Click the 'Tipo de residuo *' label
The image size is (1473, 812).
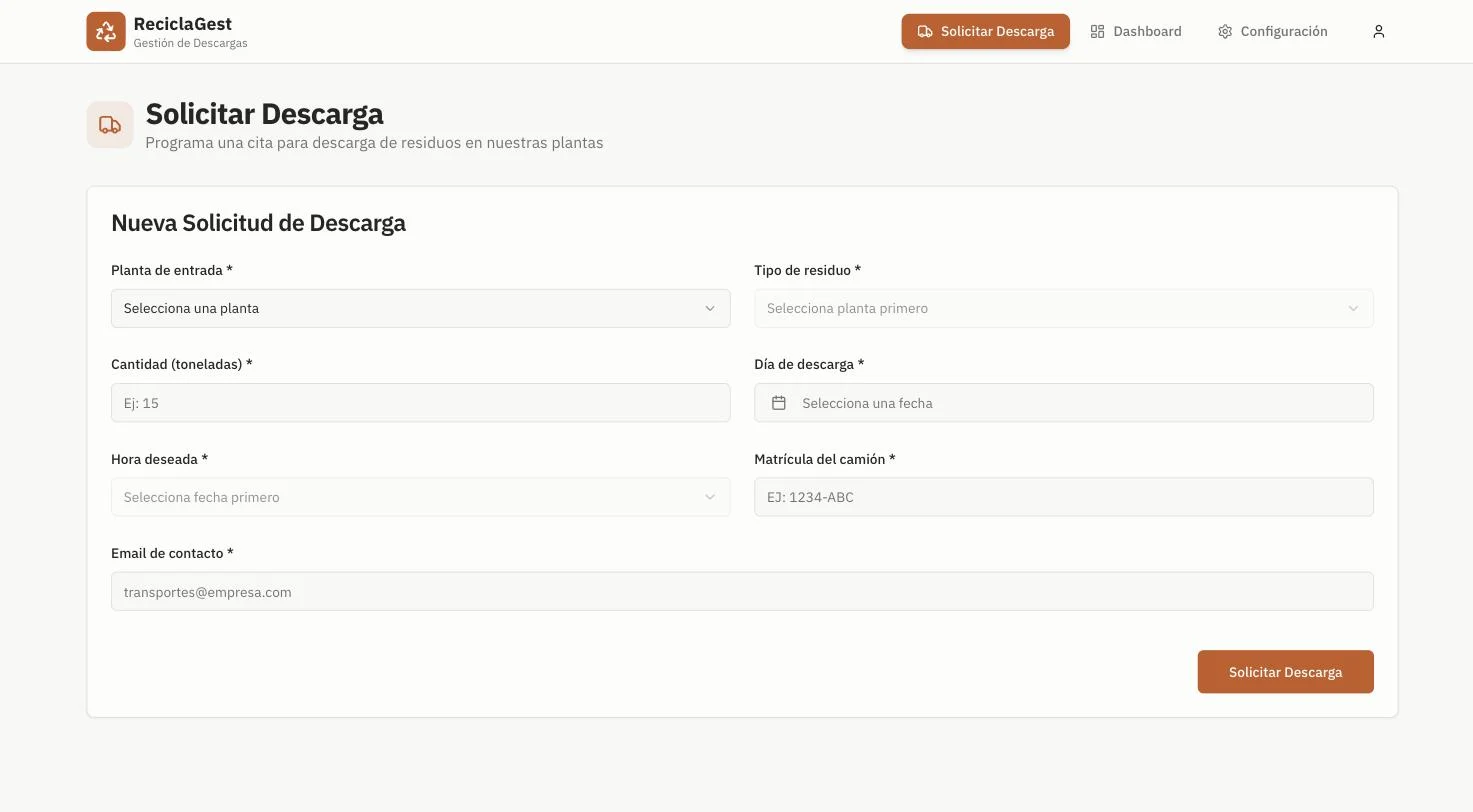[808, 270]
